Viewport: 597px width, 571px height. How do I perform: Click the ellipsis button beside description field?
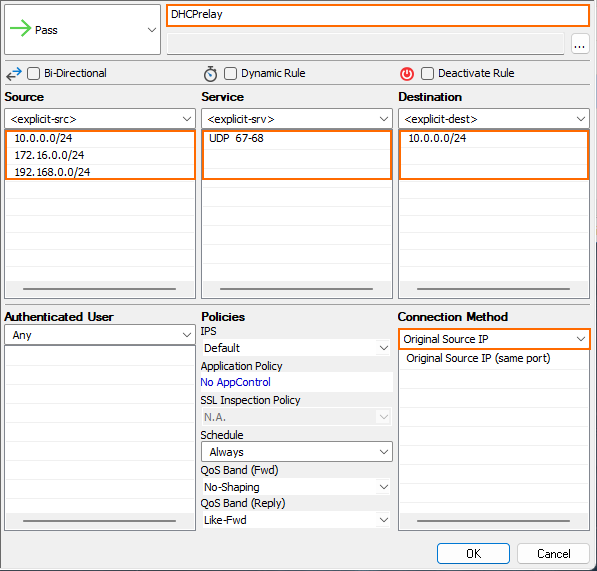point(580,44)
